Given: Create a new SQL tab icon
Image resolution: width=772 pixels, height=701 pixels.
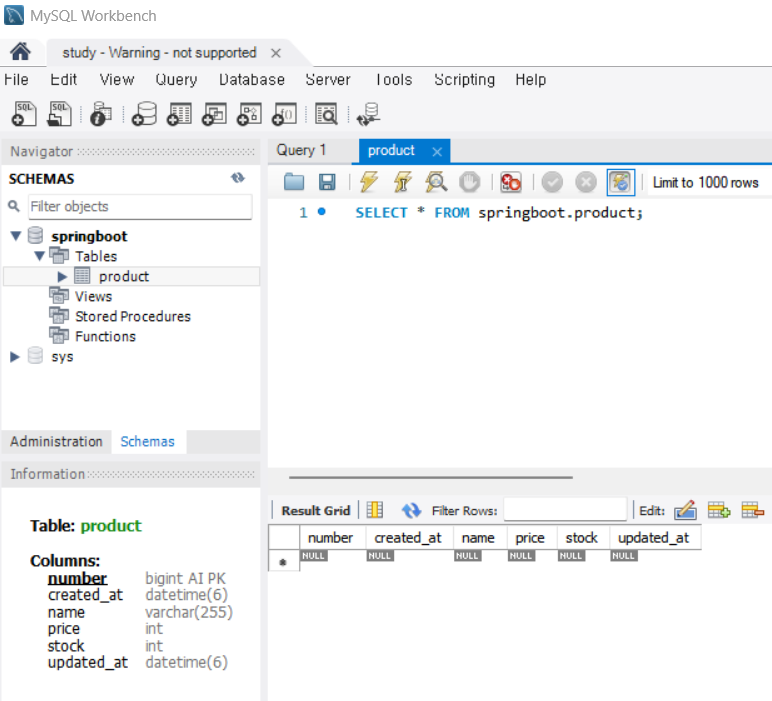Looking at the screenshot, I should pyautogui.click(x=24, y=114).
